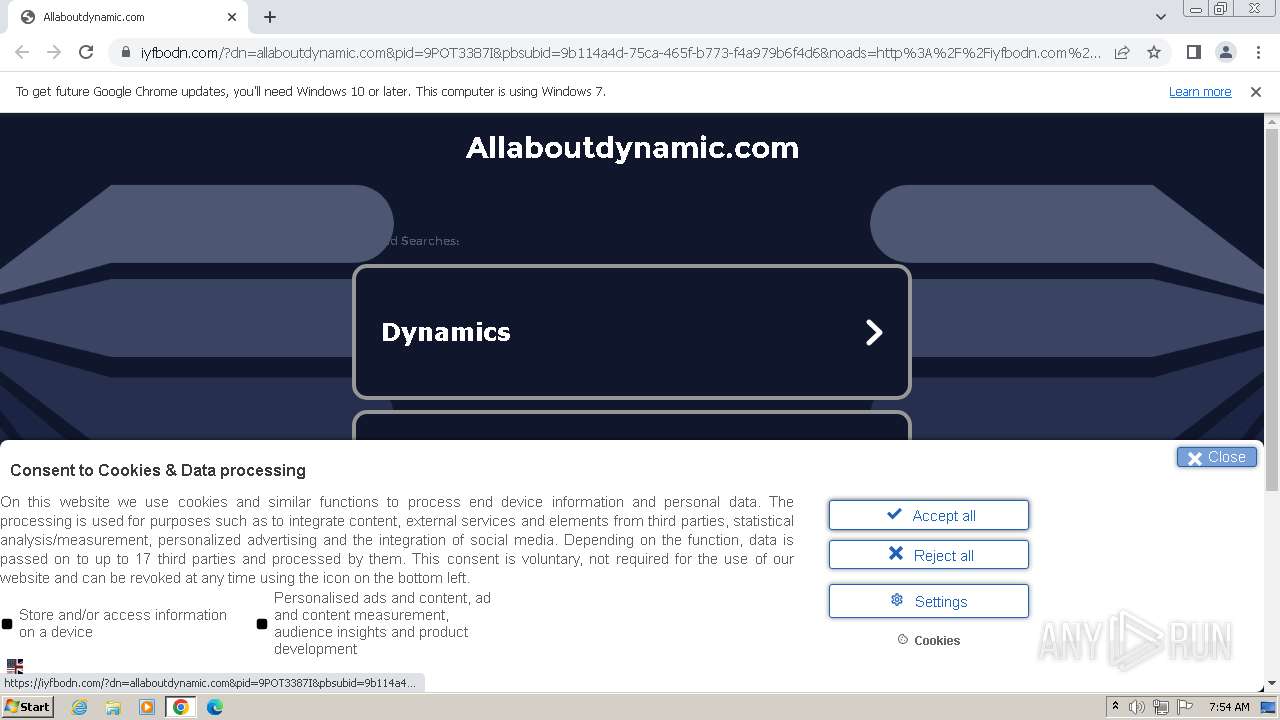View site information lock icon
Screen dimensions: 1280x720
(x=125, y=53)
